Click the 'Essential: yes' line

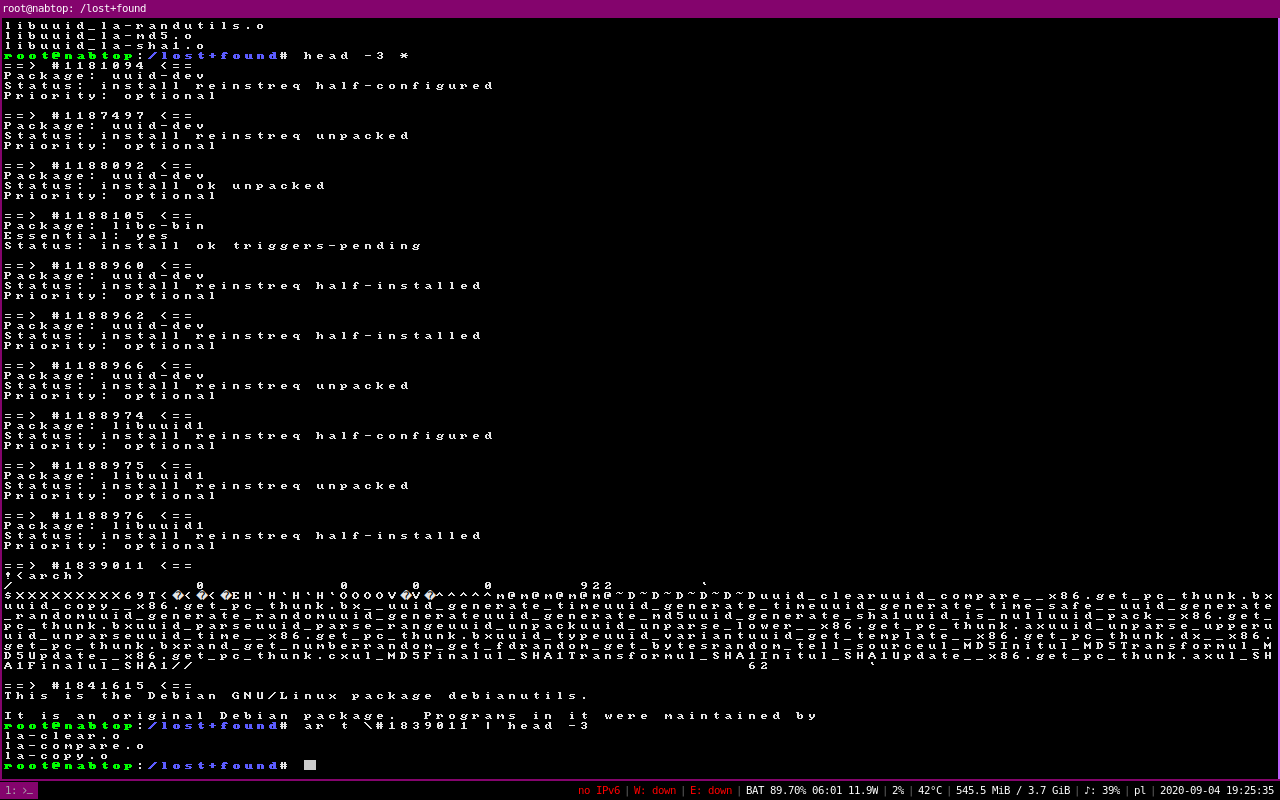pyautogui.click(x=87, y=235)
